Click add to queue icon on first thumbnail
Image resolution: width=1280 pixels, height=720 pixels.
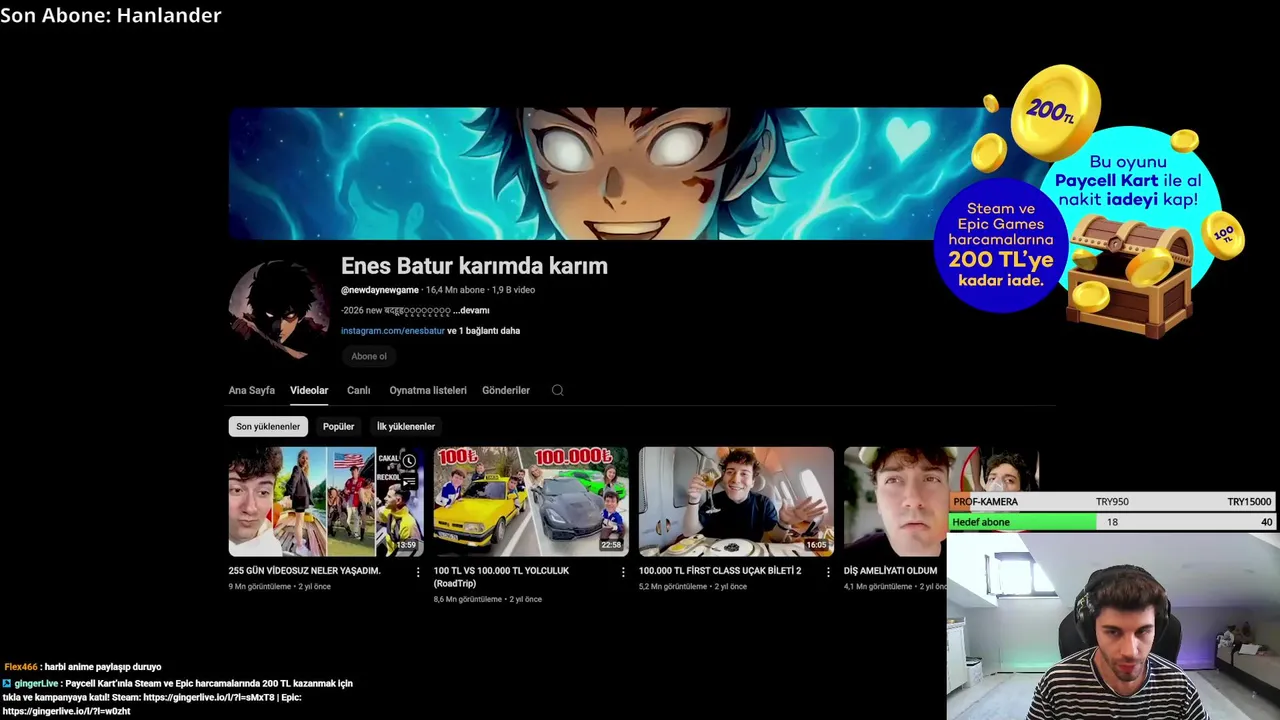click(409, 481)
